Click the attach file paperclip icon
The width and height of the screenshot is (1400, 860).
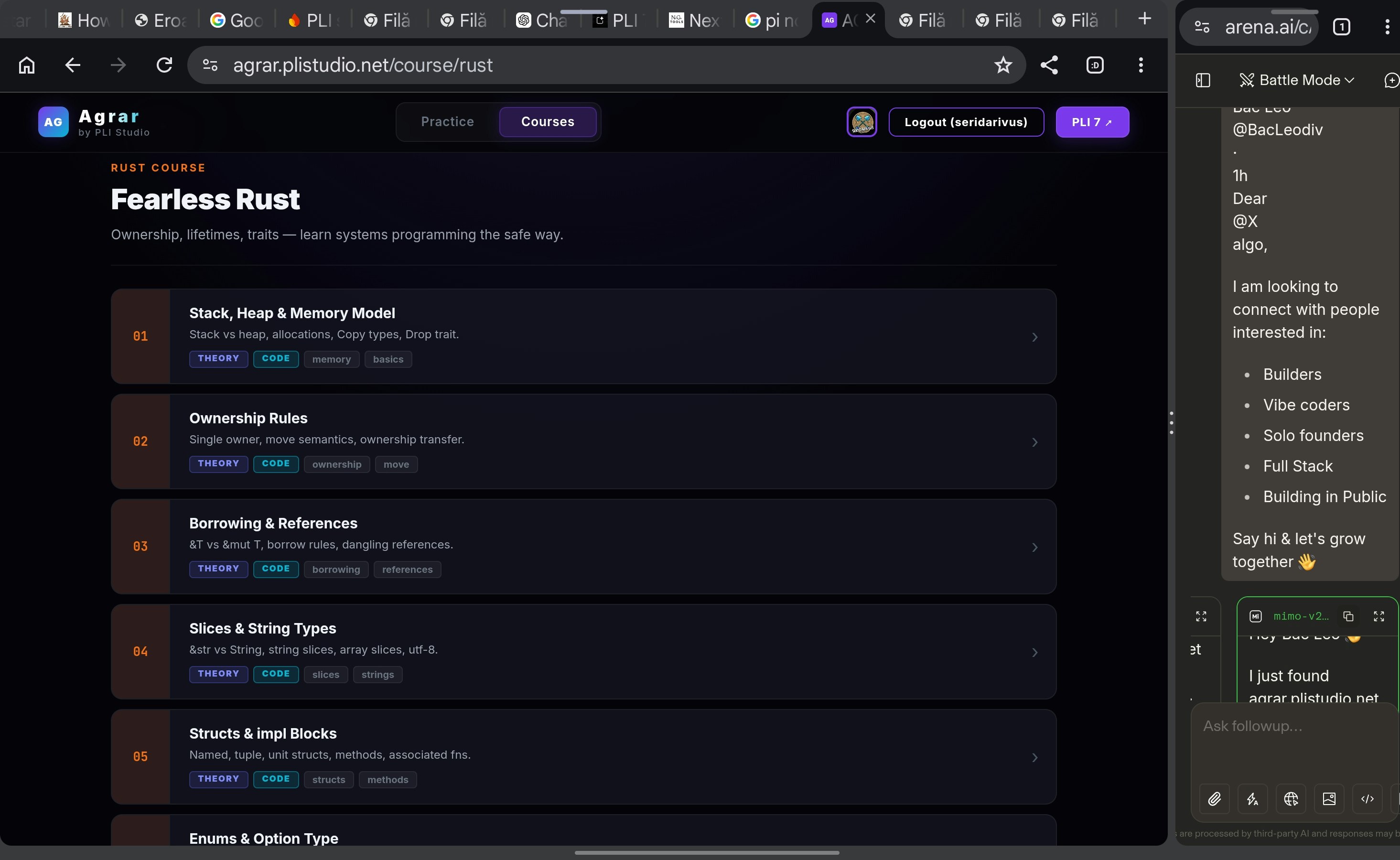[x=1215, y=798]
